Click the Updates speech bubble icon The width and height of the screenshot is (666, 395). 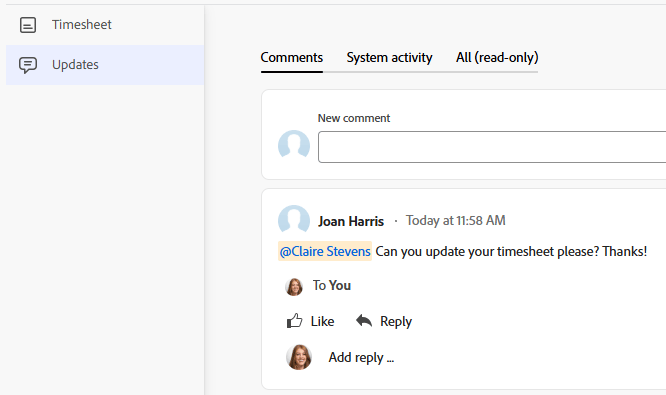click(x=28, y=65)
